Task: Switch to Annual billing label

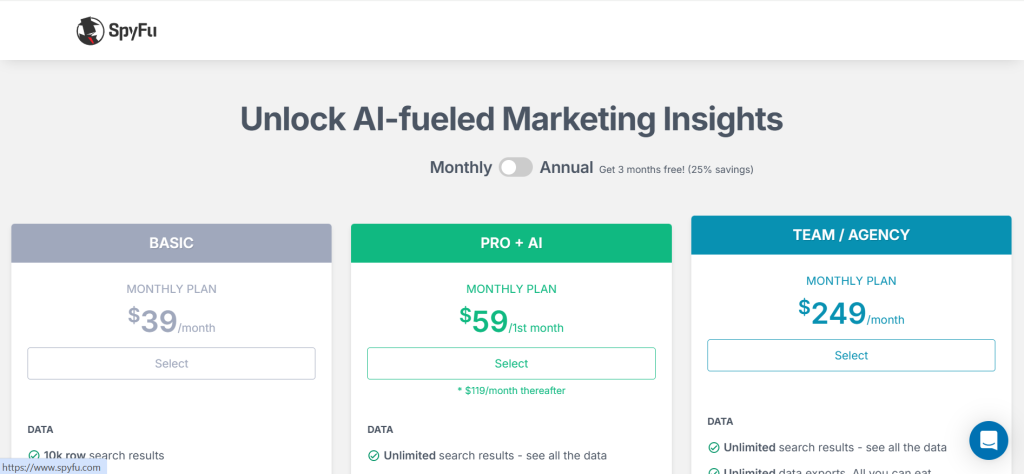Action: pos(566,167)
